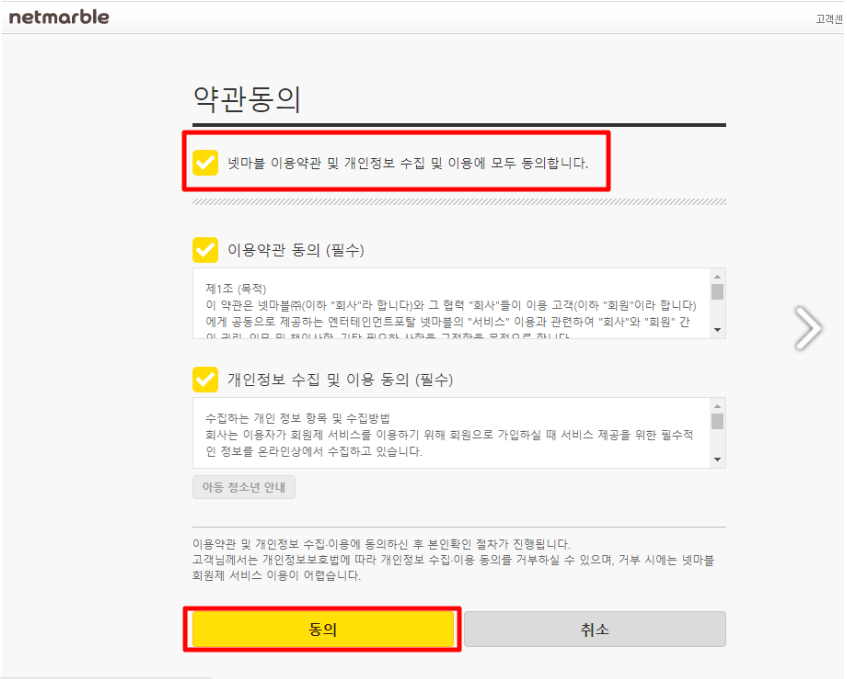Click the down arrow in 개인정보 scrollbar
This screenshot has height=679, width=847.
click(x=717, y=460)
